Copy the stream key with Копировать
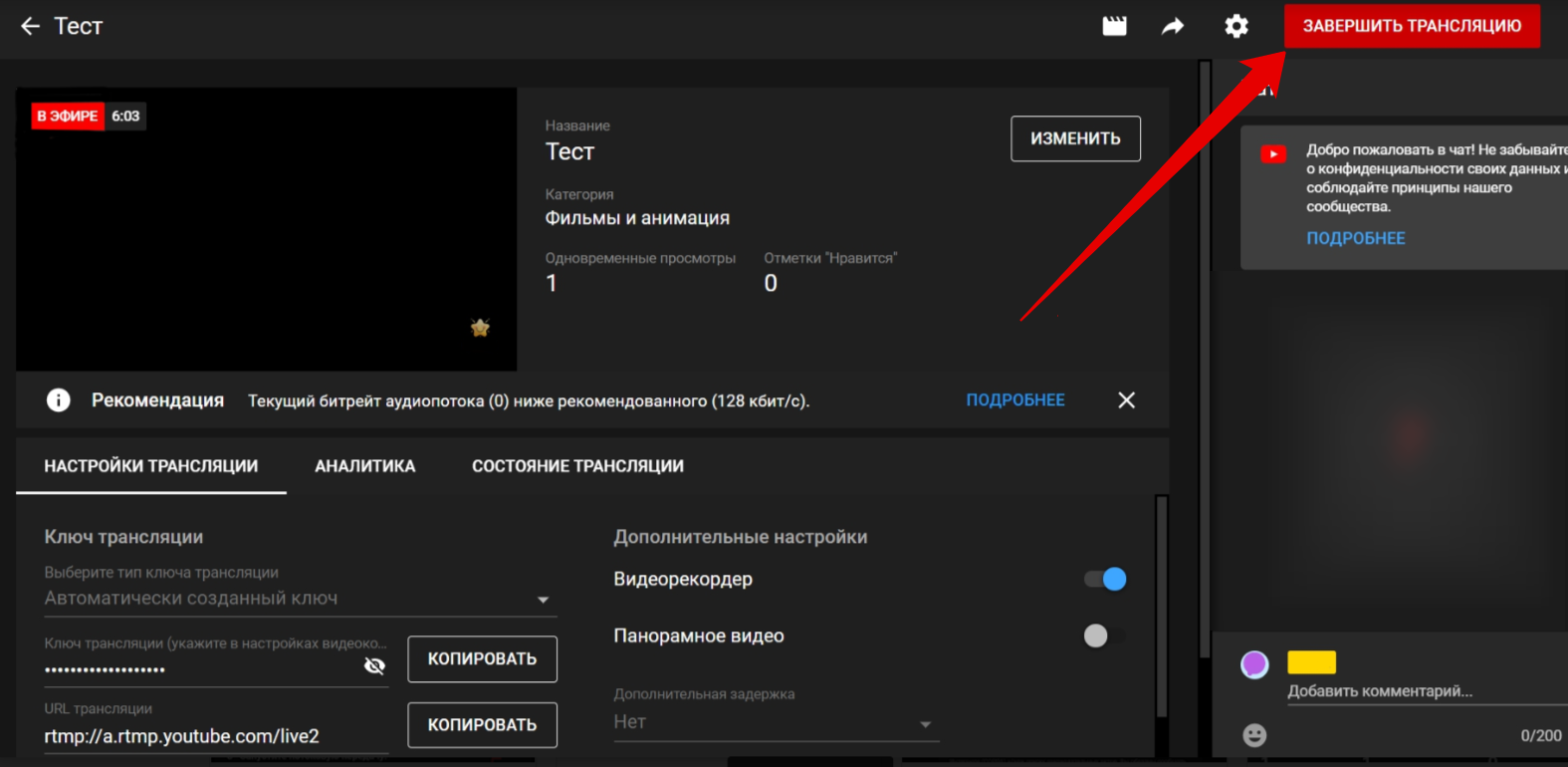The image size is (1568, 767). 482,659
